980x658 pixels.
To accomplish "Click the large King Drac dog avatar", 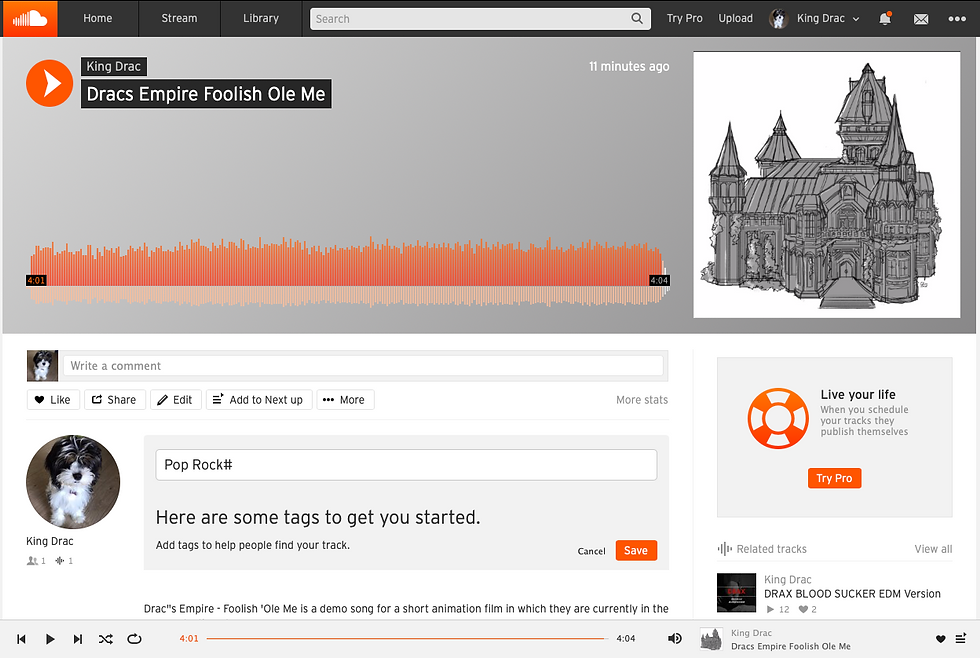I will click(72, 482).
